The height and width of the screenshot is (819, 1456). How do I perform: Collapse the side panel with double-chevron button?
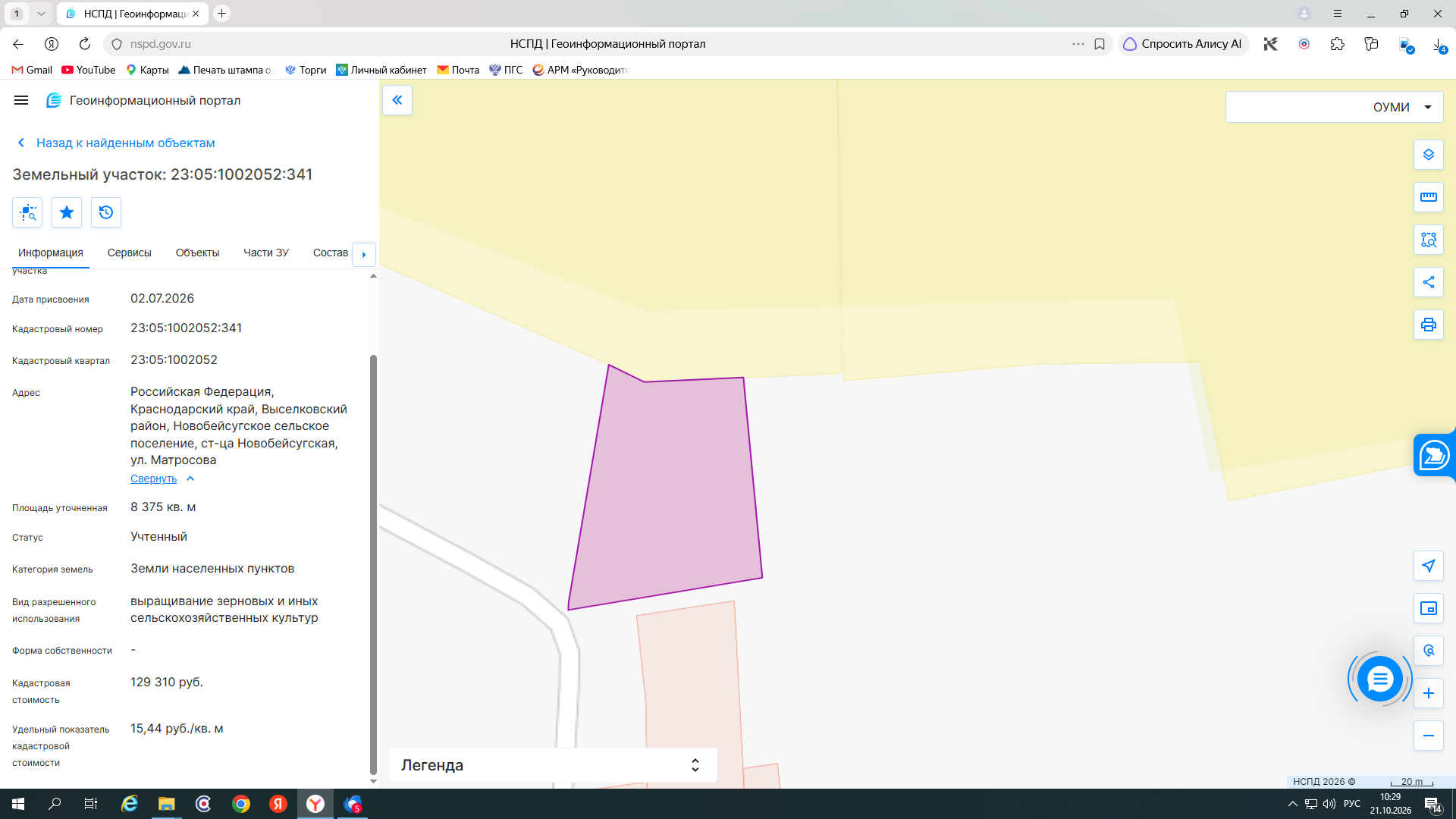point(397,100)
